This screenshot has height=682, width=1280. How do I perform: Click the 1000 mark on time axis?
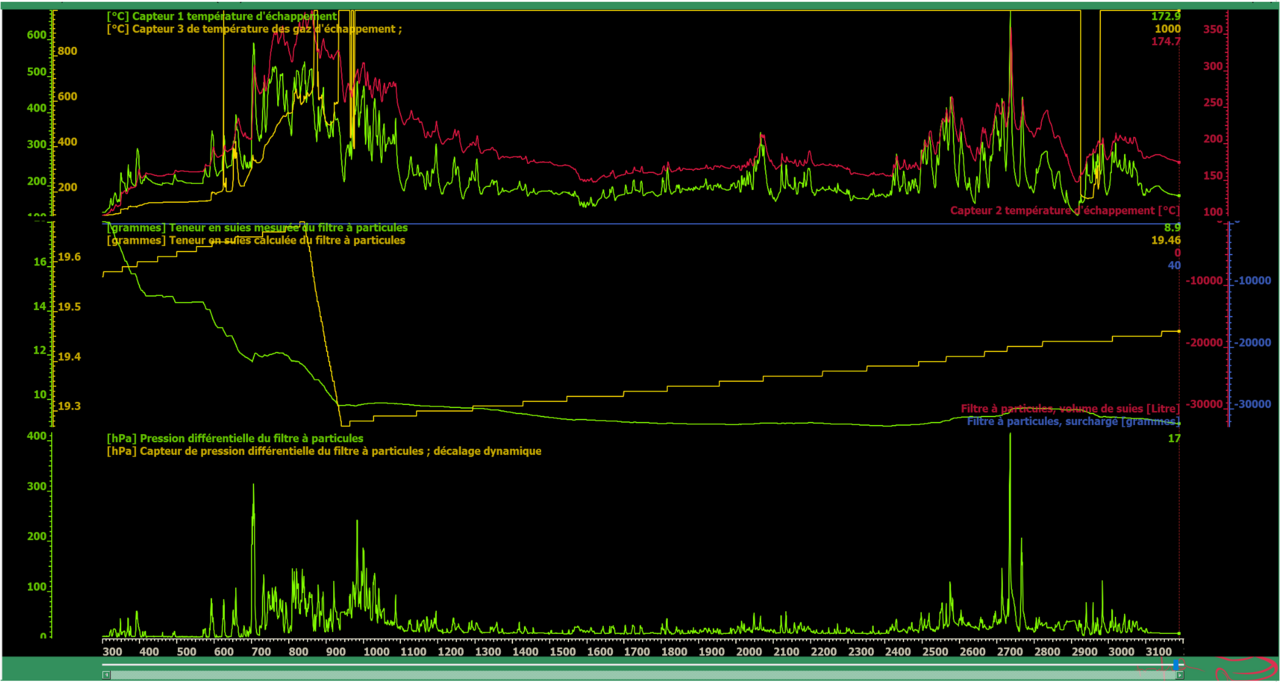point(376,652)
